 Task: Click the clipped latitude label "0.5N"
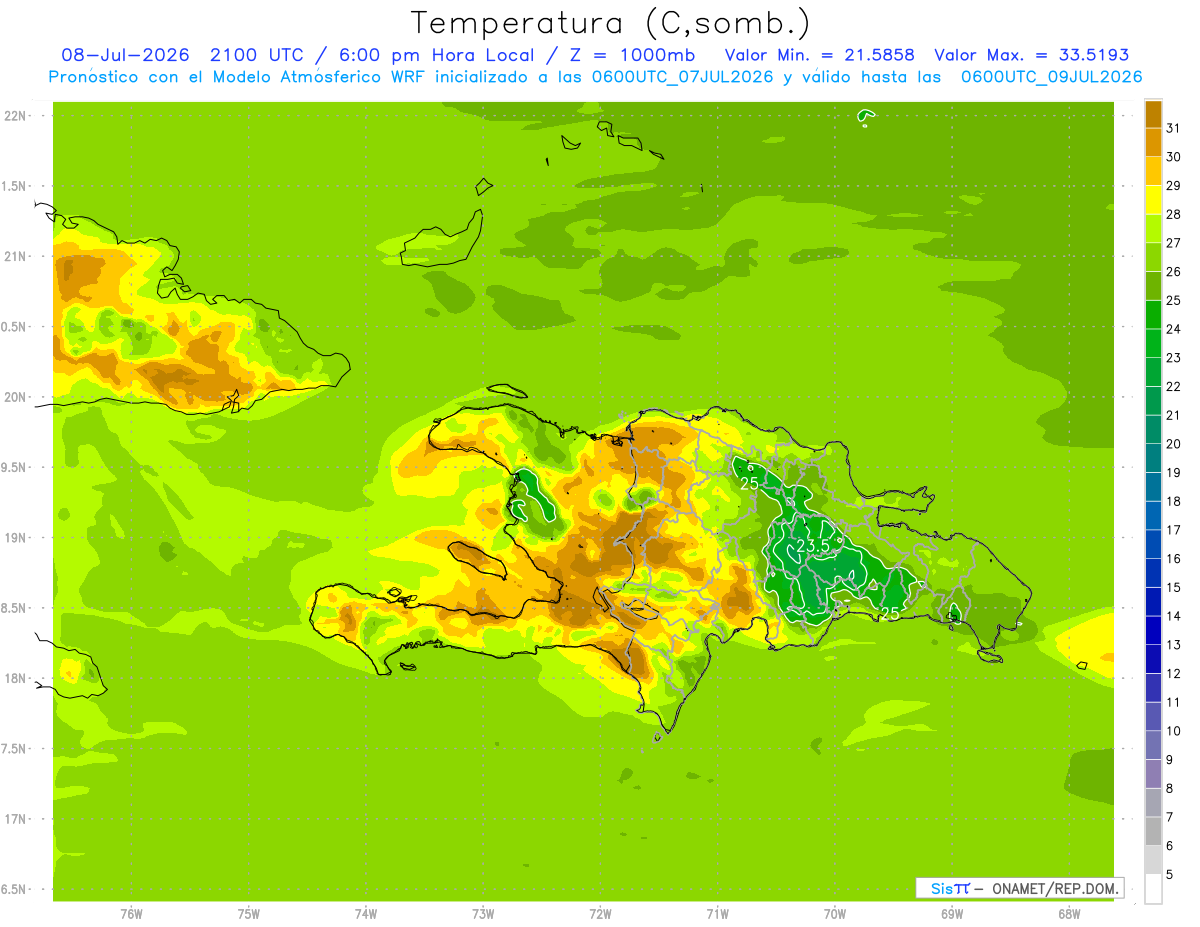tap(14, 327)
